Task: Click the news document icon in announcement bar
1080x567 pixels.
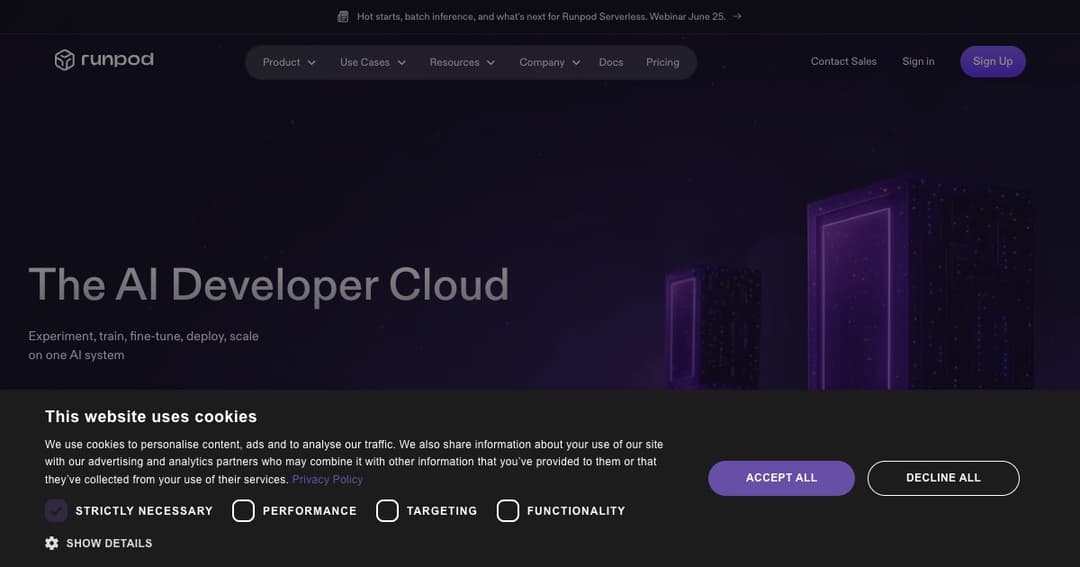Action: (x=343, y=17)
